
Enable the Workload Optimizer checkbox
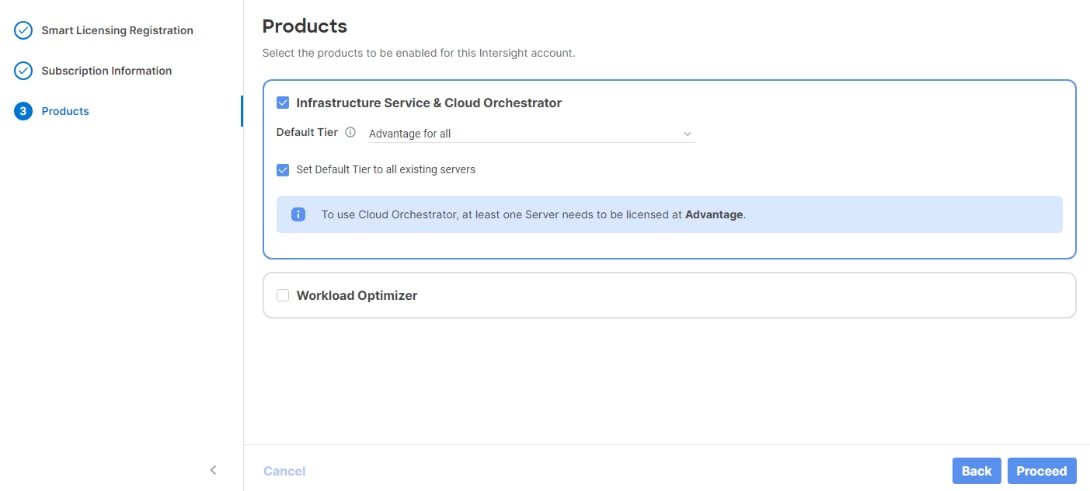(x=282, y=296)
